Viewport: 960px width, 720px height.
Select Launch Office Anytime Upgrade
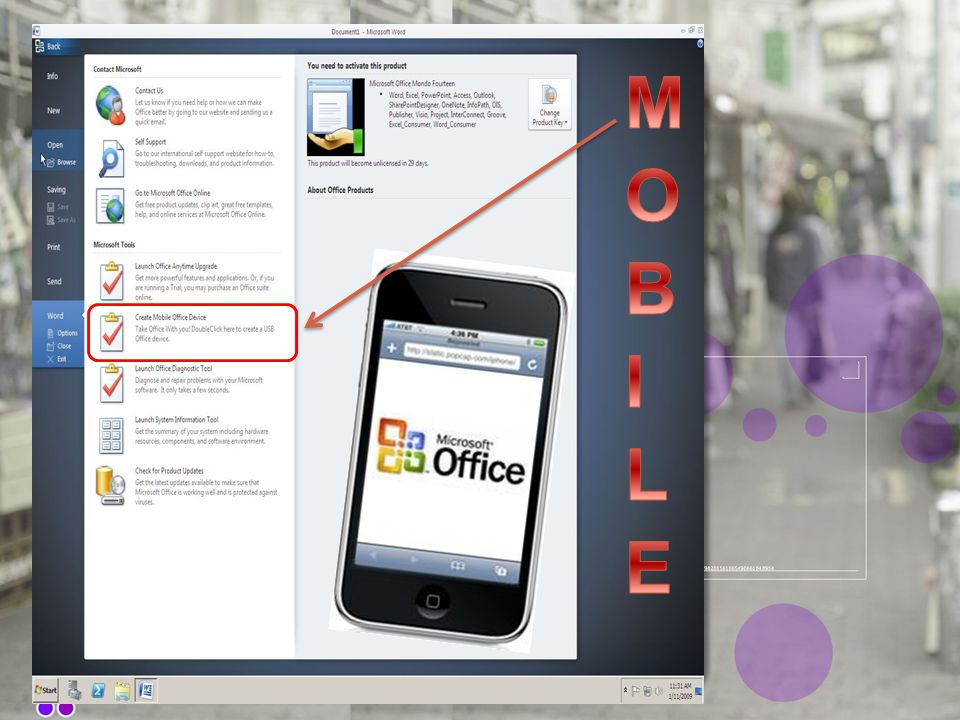(x=176, y=266)
